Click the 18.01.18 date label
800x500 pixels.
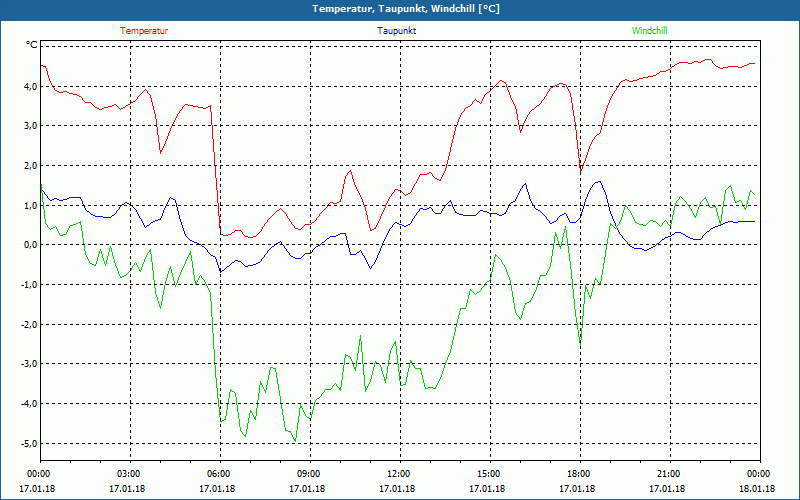tap(757, 488)
